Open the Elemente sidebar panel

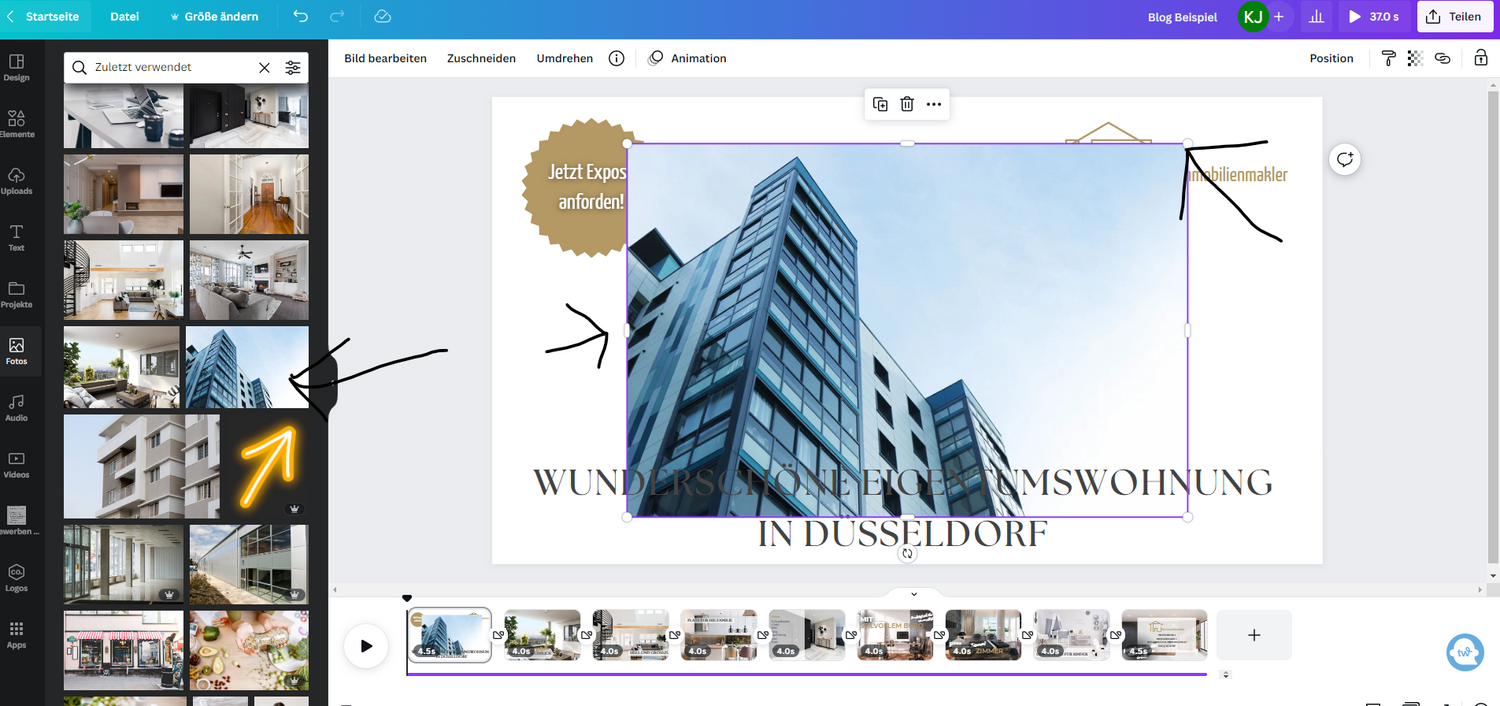point(17,124)
